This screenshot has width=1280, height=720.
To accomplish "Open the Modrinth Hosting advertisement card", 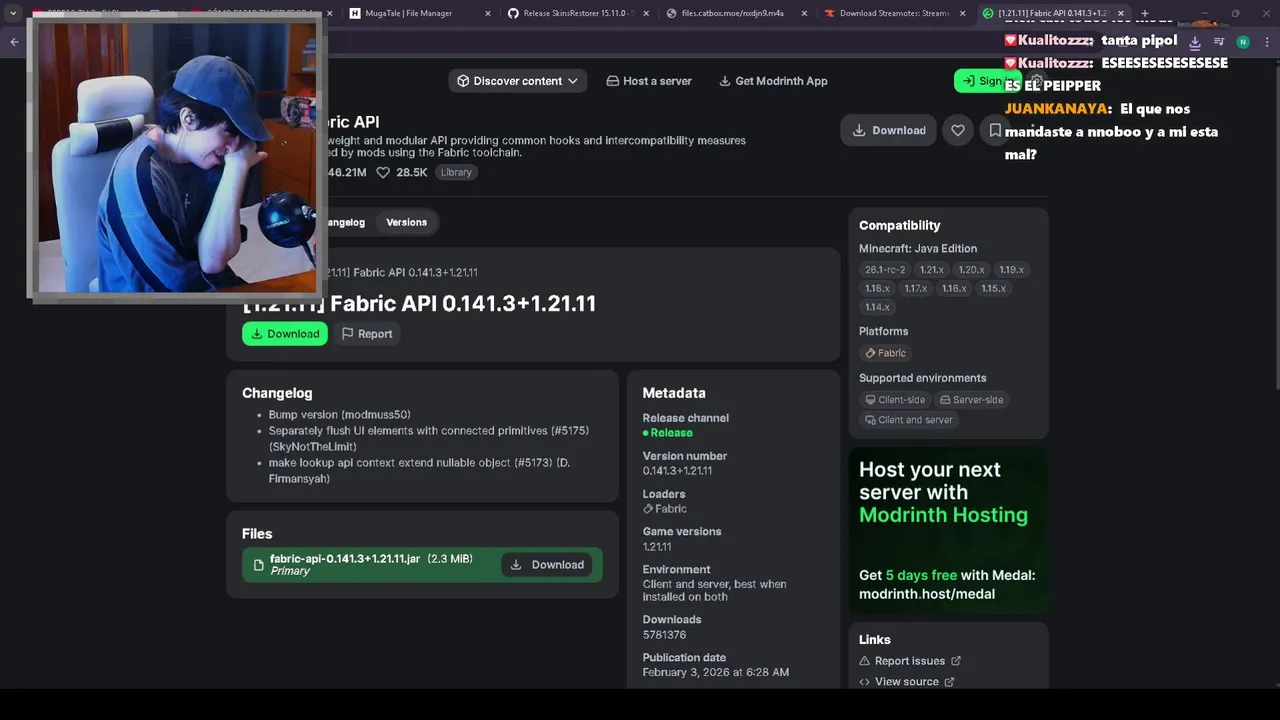I will point(948,531).
